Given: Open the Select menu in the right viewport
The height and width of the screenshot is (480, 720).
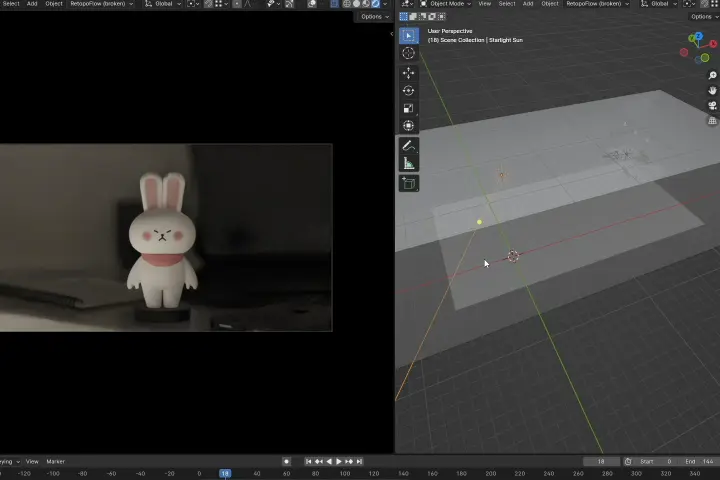Looking at the screenshot, I should 507,4.
